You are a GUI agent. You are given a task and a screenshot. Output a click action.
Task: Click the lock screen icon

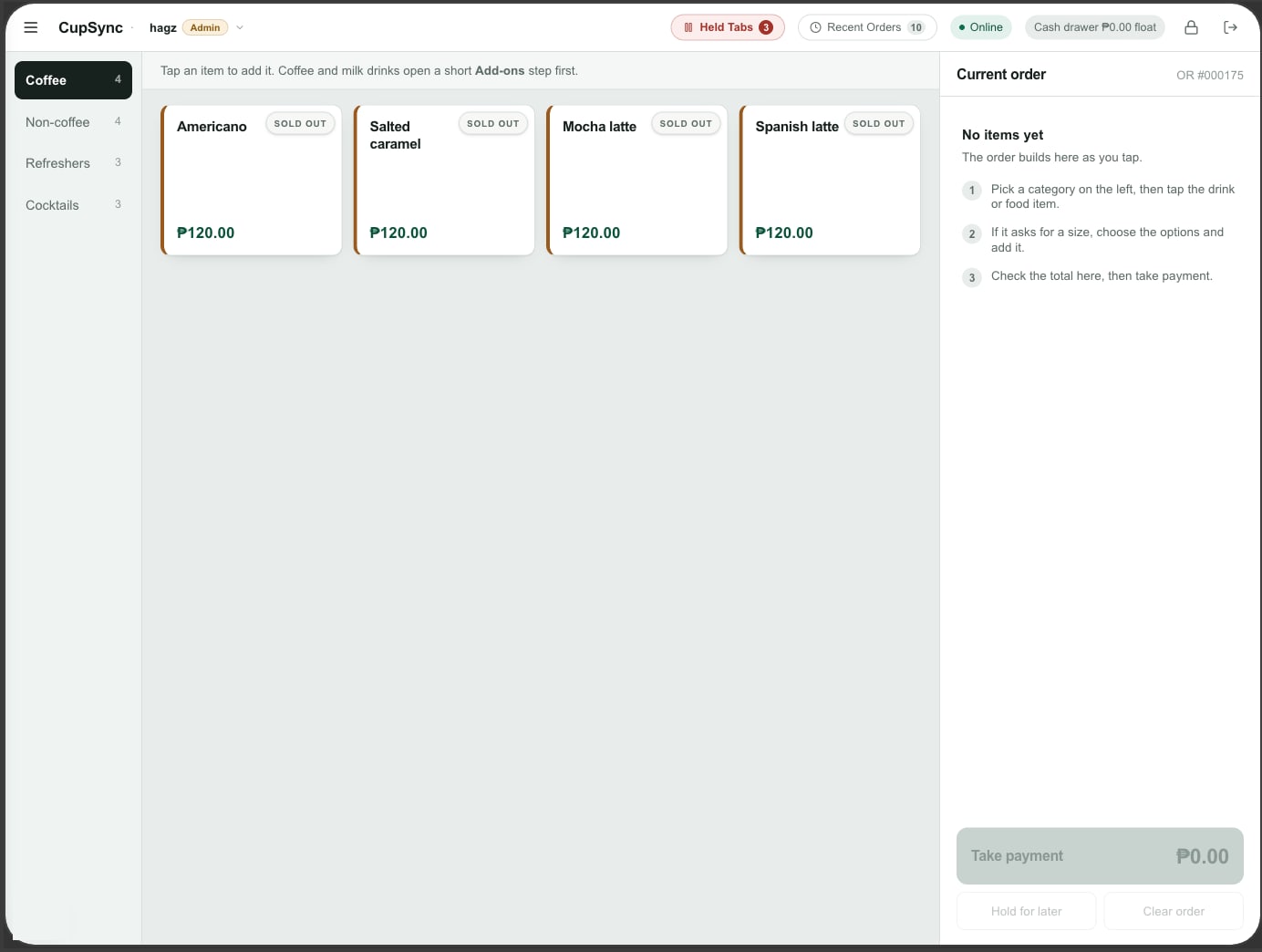[x=1191, y=27]
